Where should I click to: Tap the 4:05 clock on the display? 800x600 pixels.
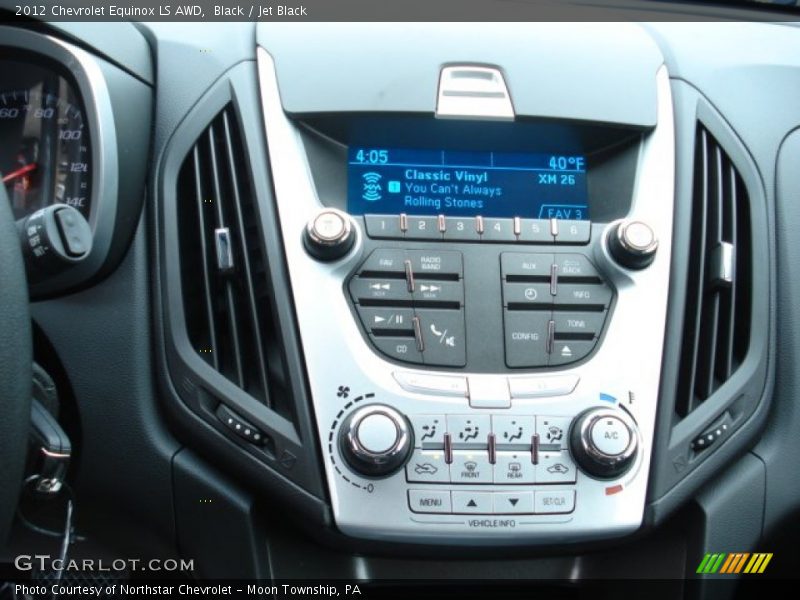pos(371,156)
